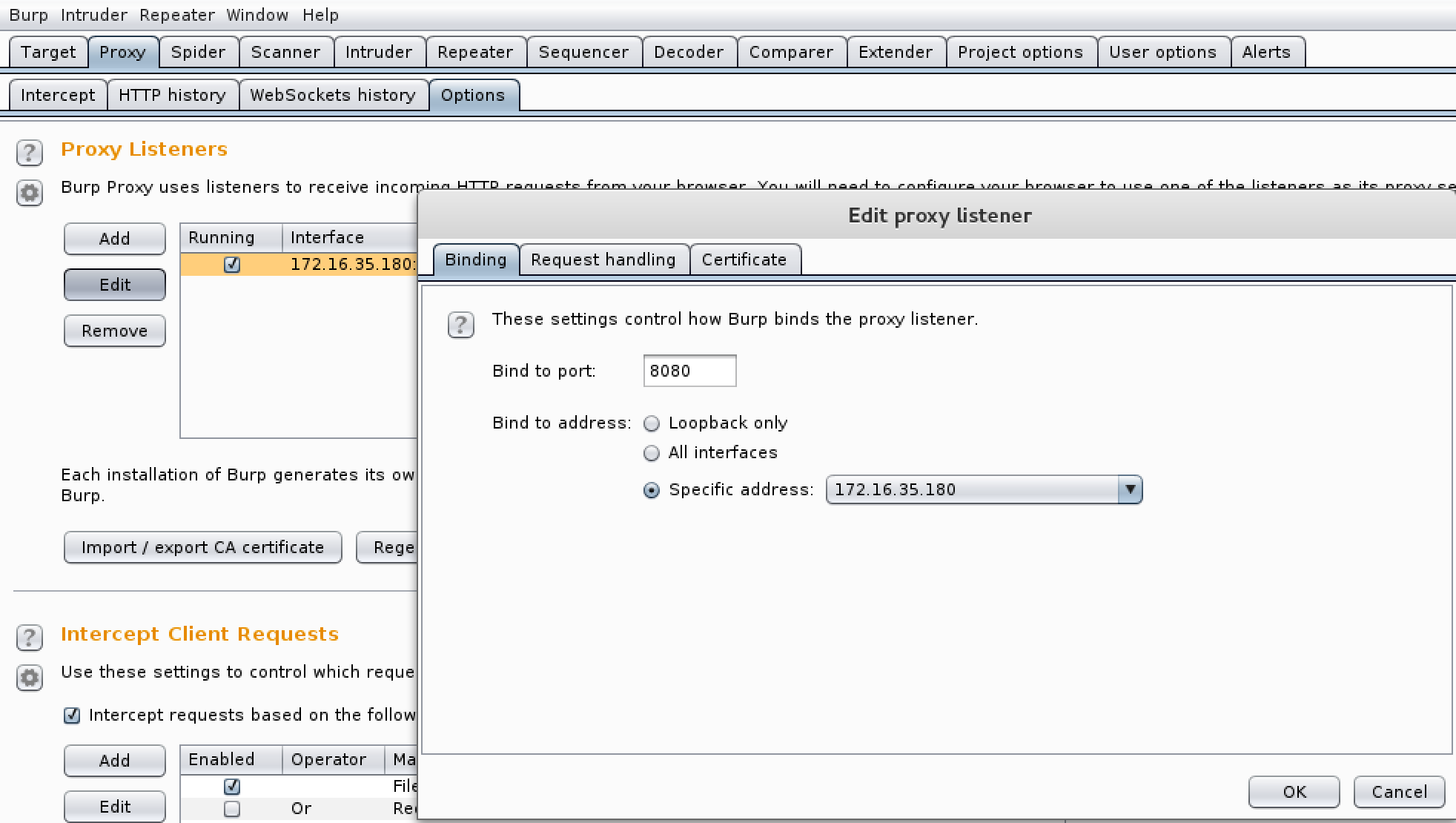Click Add under Proxy Listeners
Image resolution: width=1456 pixels, height=823 pixels.
point(115,239)
